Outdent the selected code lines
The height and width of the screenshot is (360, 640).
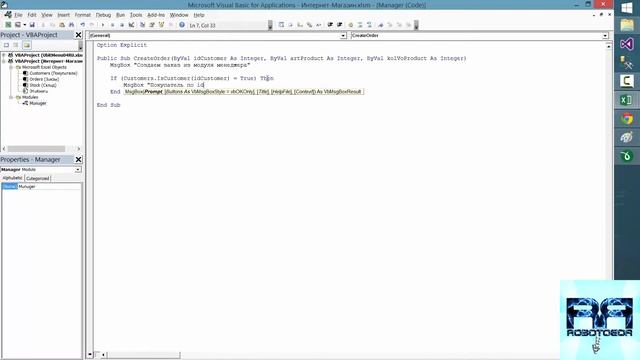coord(340,25)
